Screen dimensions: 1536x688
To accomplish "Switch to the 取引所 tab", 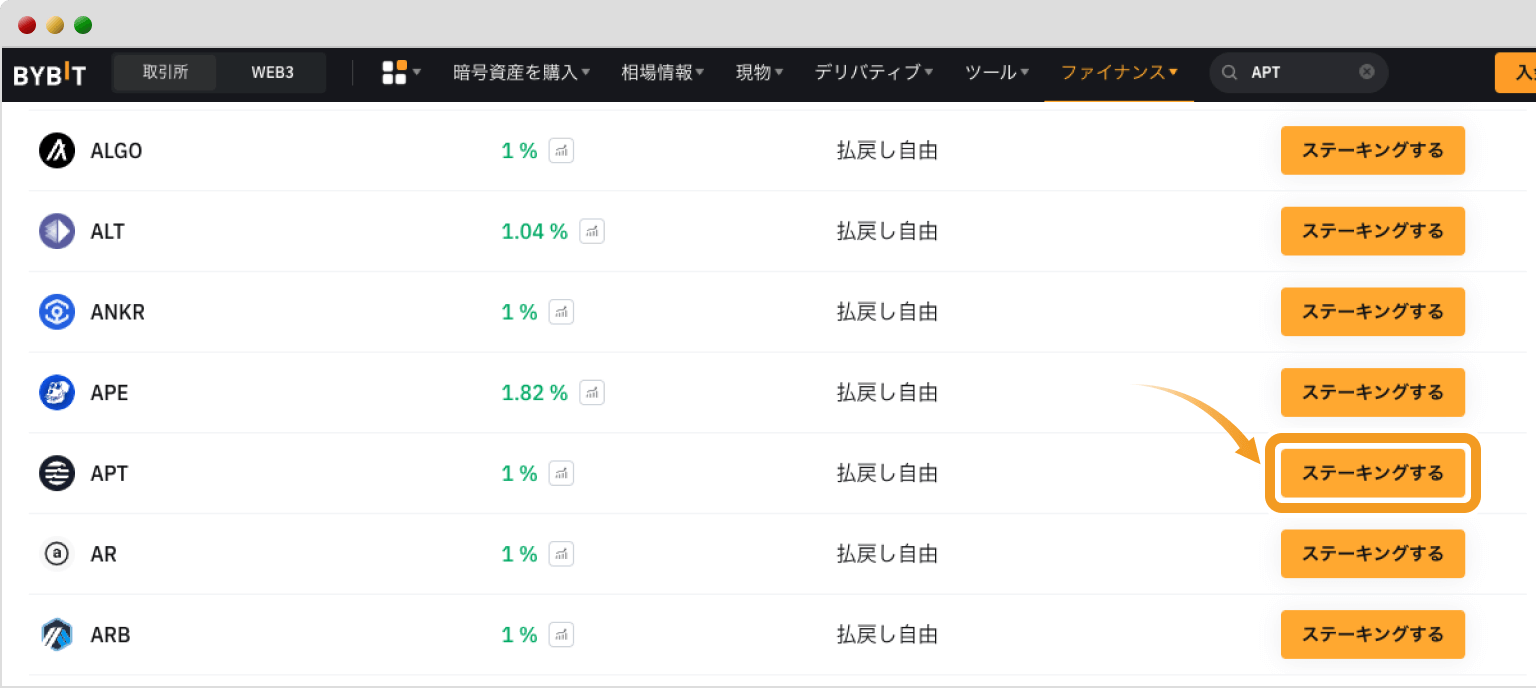I will tap(165, 72).
